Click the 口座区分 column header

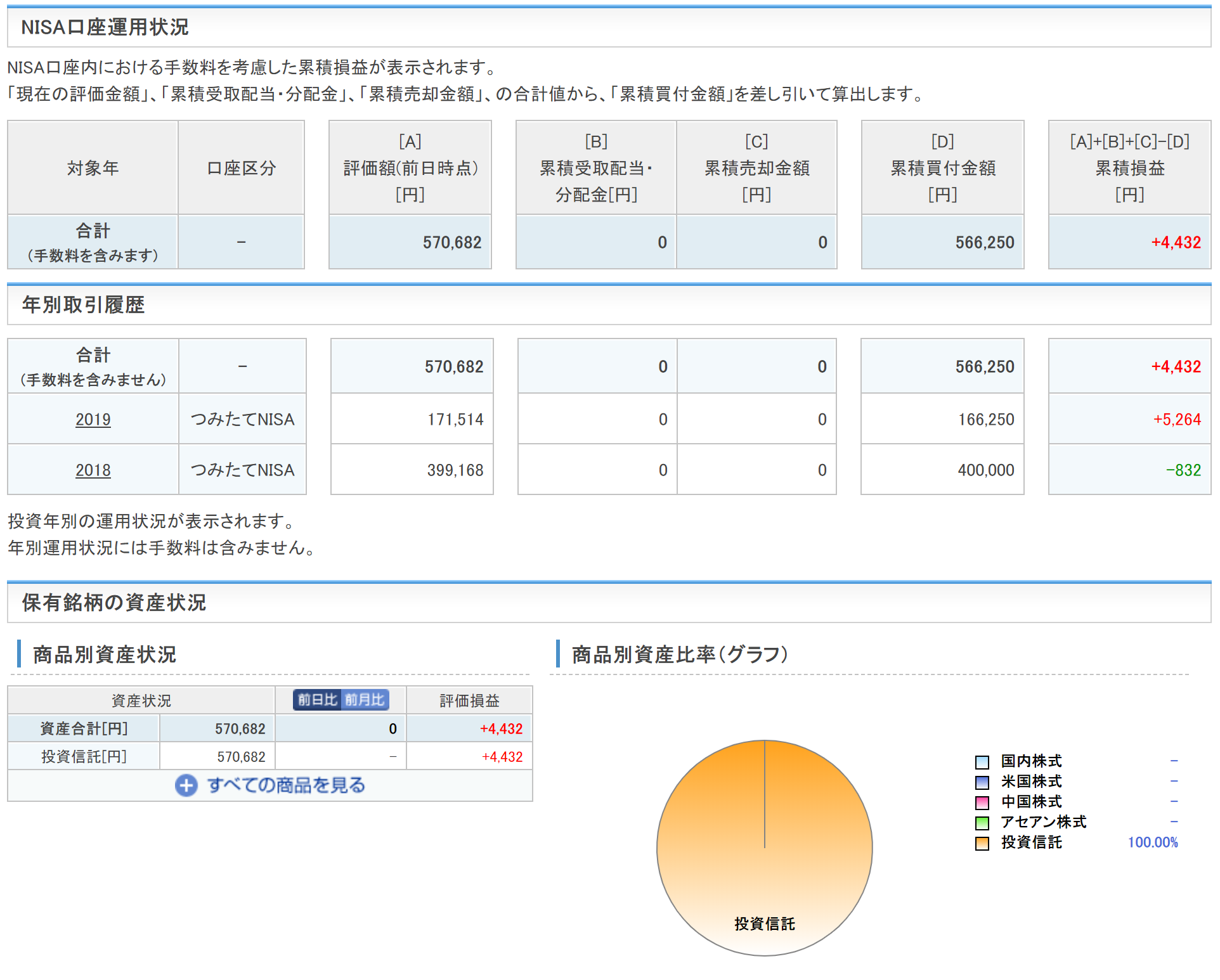click(x=241, y=168)
